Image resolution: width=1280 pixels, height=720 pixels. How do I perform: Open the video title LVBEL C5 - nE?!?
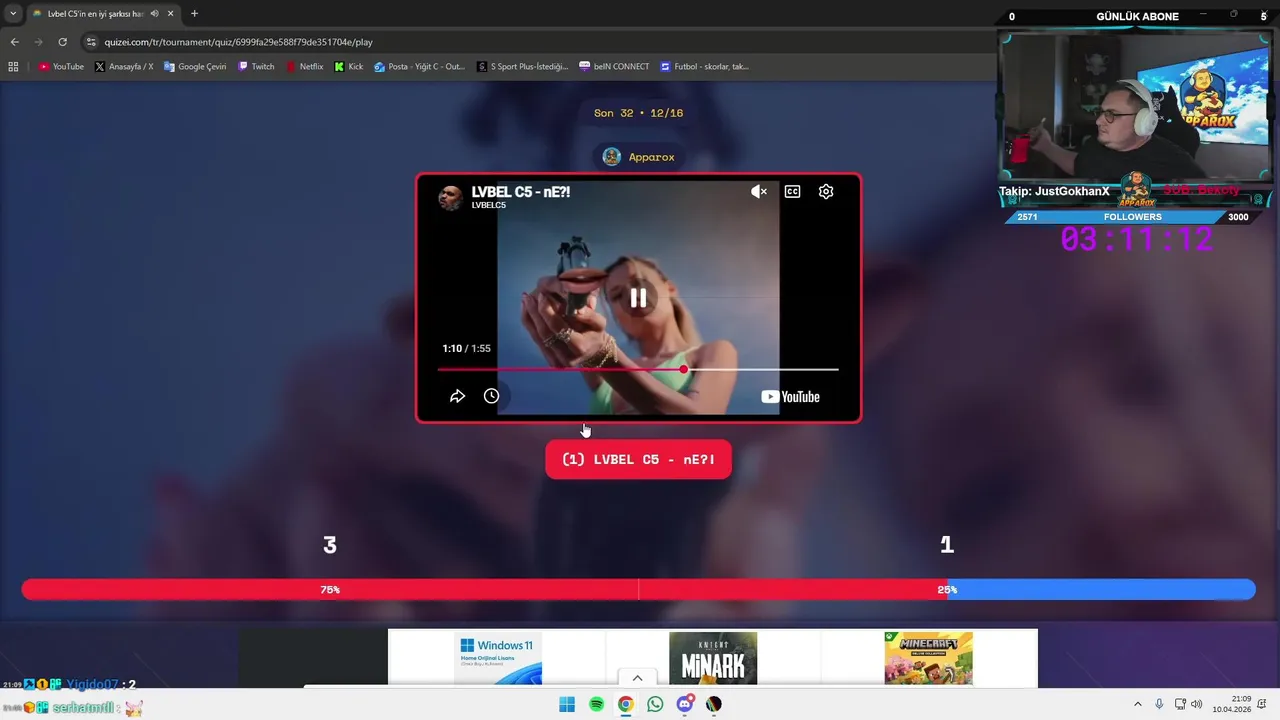[x=521, y=191]
